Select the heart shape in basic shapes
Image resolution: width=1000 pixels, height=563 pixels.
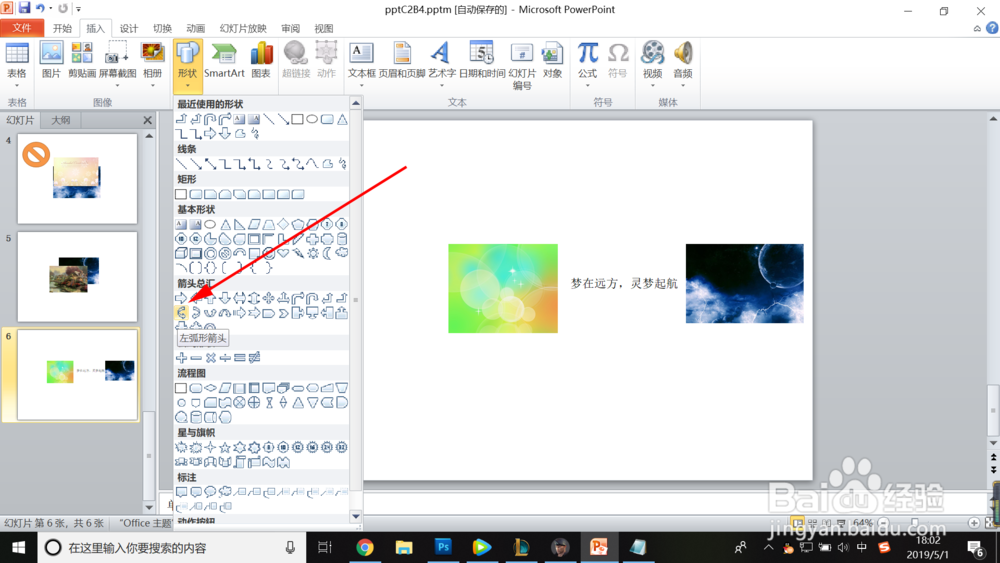coord(283,253)
